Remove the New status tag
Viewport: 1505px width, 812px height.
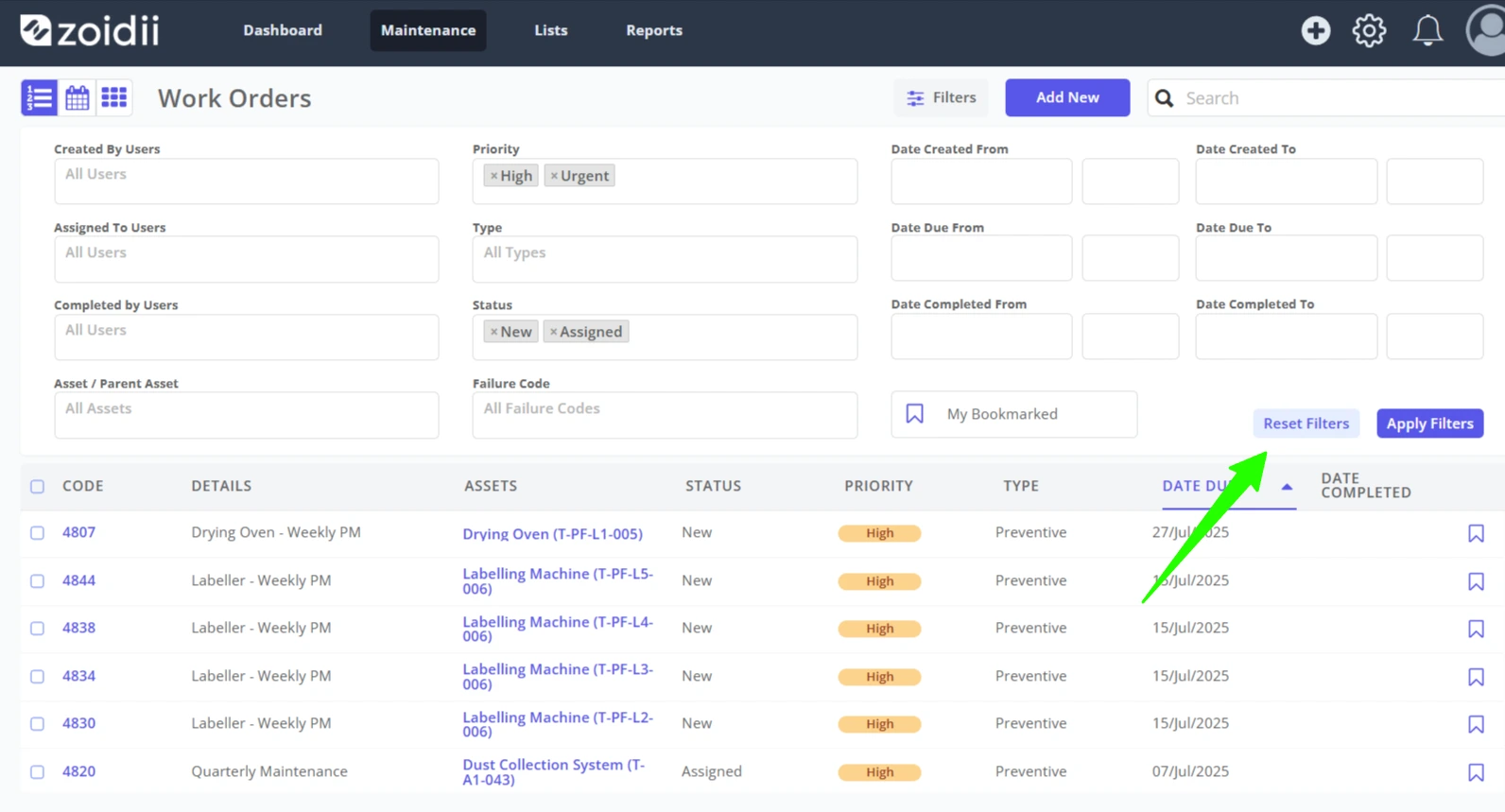point(493,332)
